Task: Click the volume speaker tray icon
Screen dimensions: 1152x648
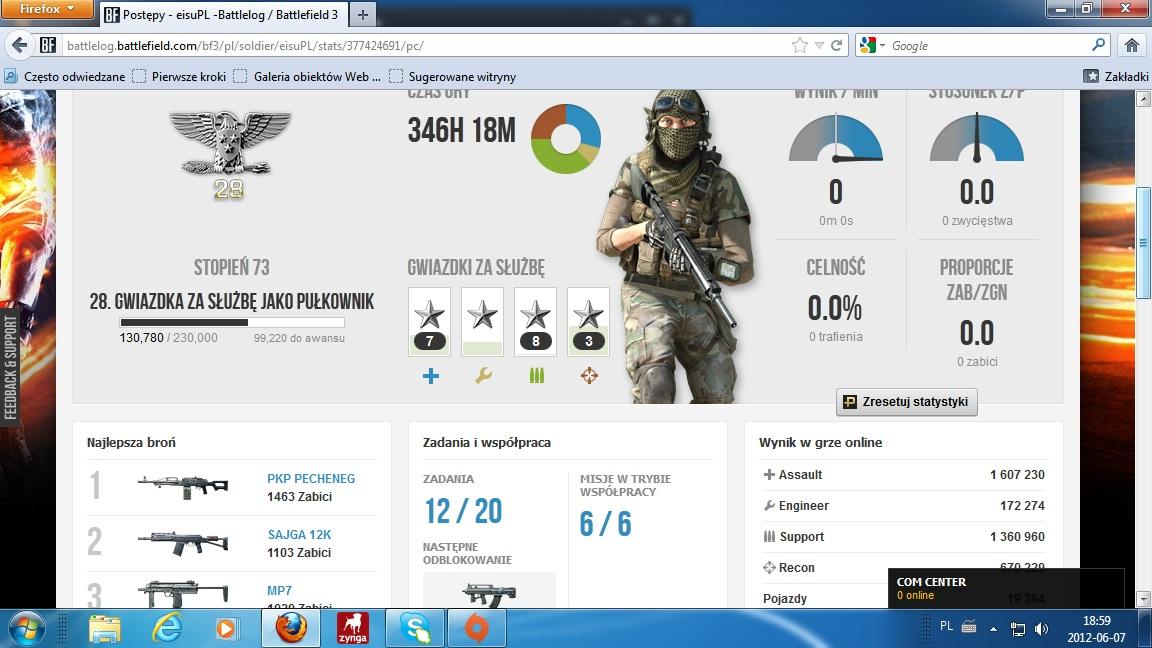Action: click(x=1041, y=629)
